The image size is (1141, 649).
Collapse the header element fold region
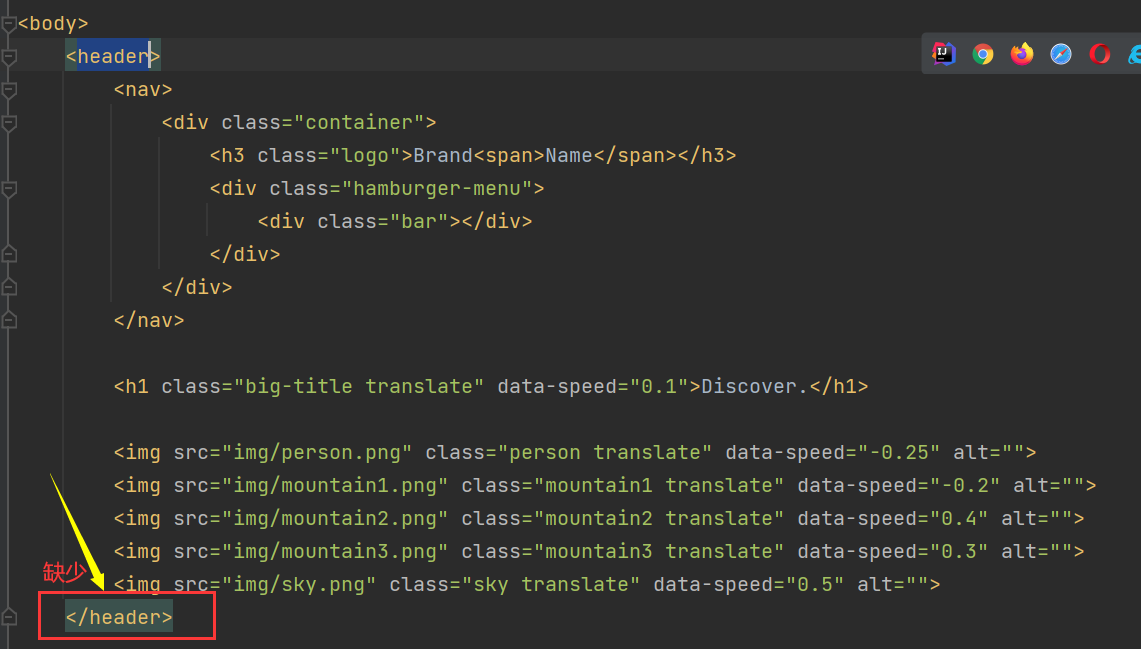[8, 56]
